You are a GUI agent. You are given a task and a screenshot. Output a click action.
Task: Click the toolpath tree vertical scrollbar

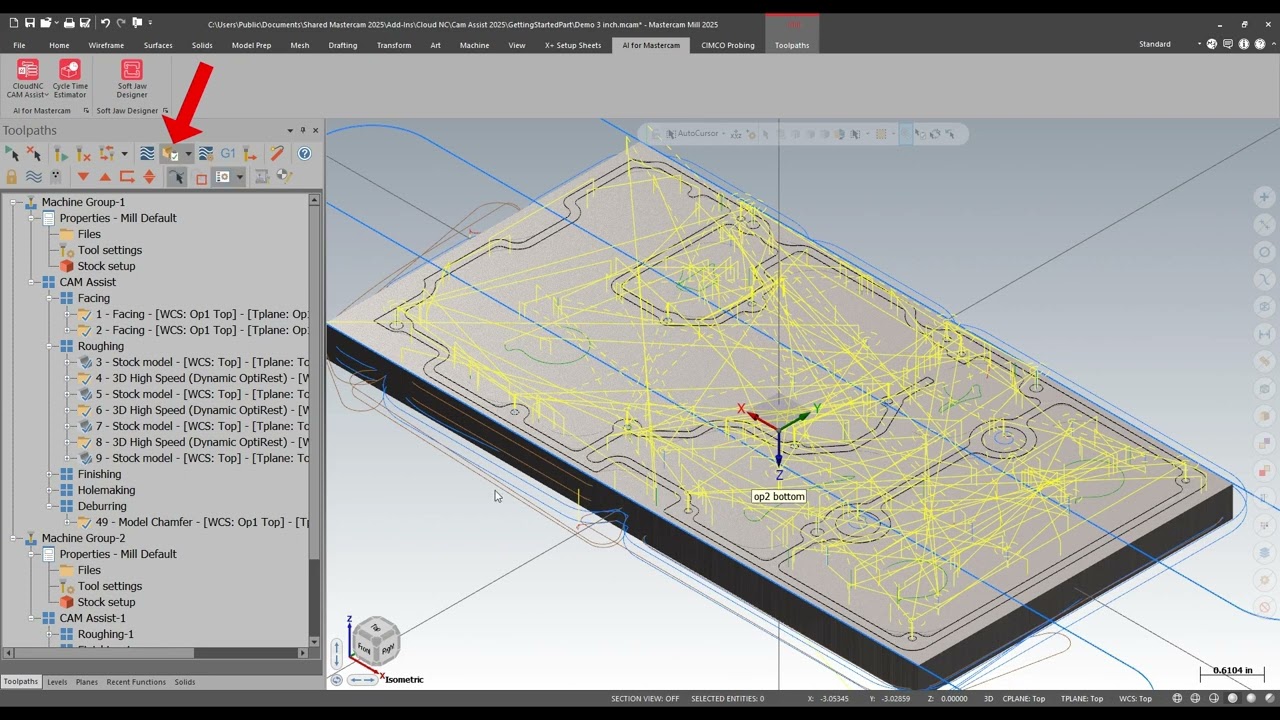[314, 419]
